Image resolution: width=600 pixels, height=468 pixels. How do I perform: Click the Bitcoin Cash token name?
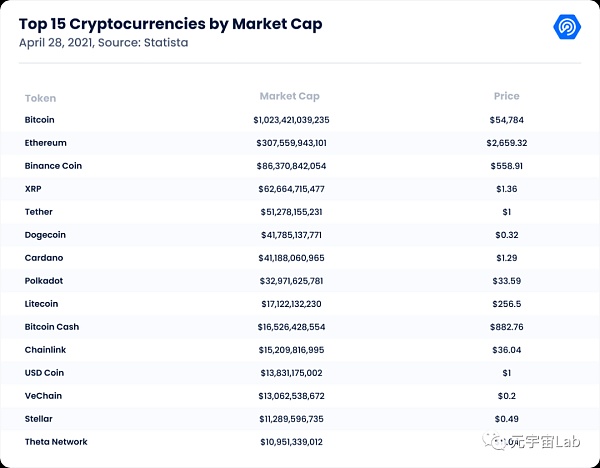52,327
